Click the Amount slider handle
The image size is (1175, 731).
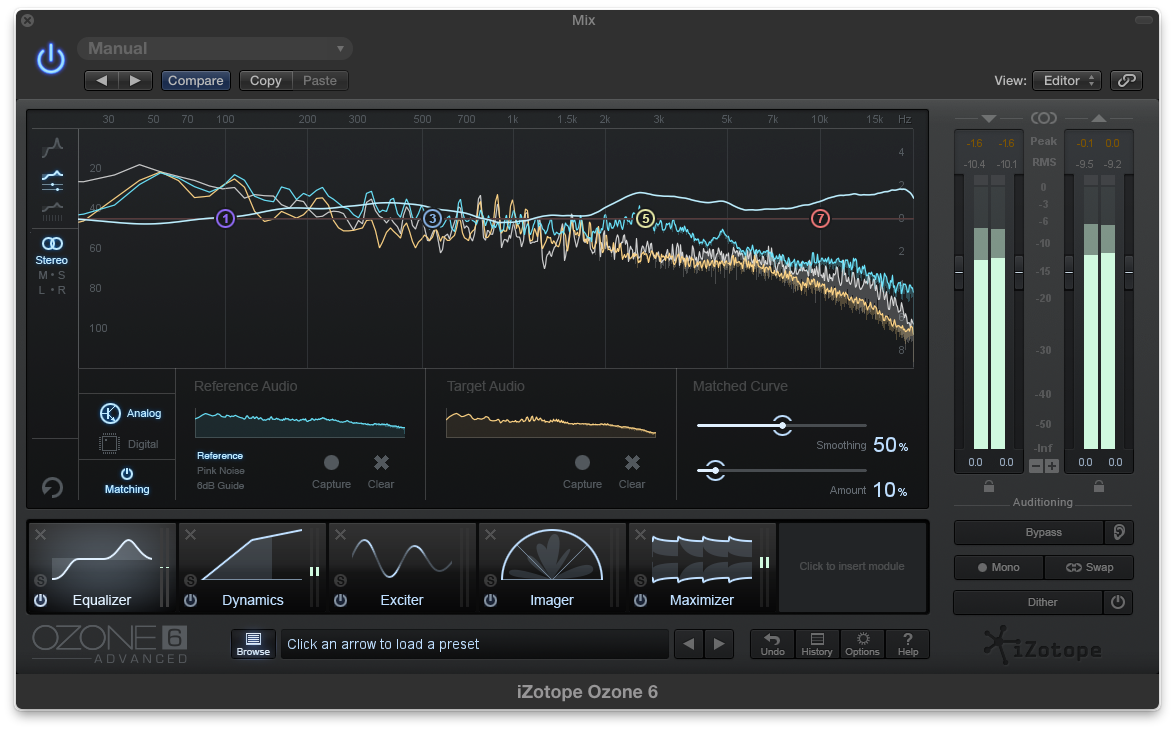tap(715, 470)
